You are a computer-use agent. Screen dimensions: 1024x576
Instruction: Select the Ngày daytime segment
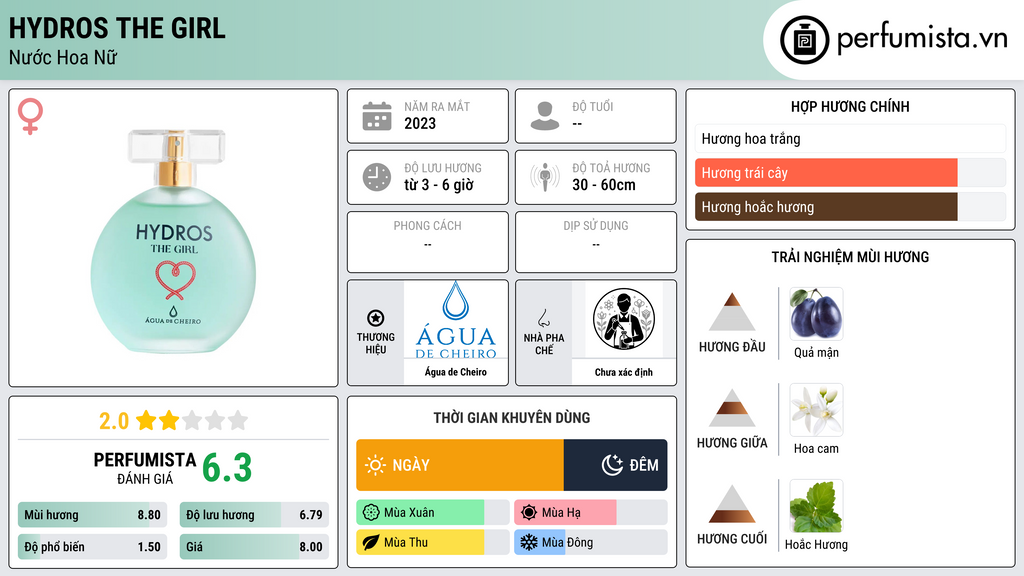(460, 465)
